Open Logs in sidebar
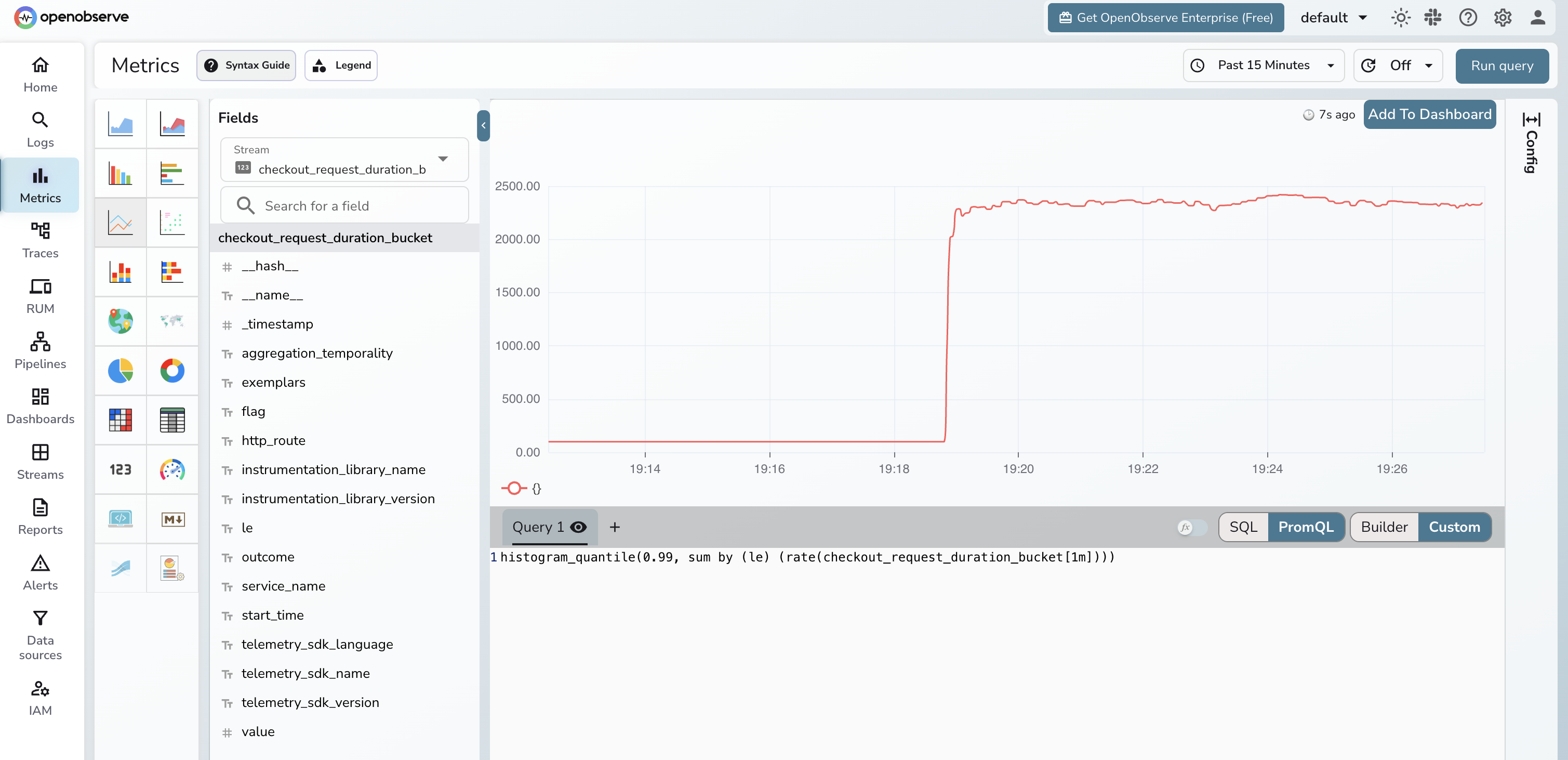Image resolution: width=1568 pixels, height=760 pixels. click(x=40, y=130)
